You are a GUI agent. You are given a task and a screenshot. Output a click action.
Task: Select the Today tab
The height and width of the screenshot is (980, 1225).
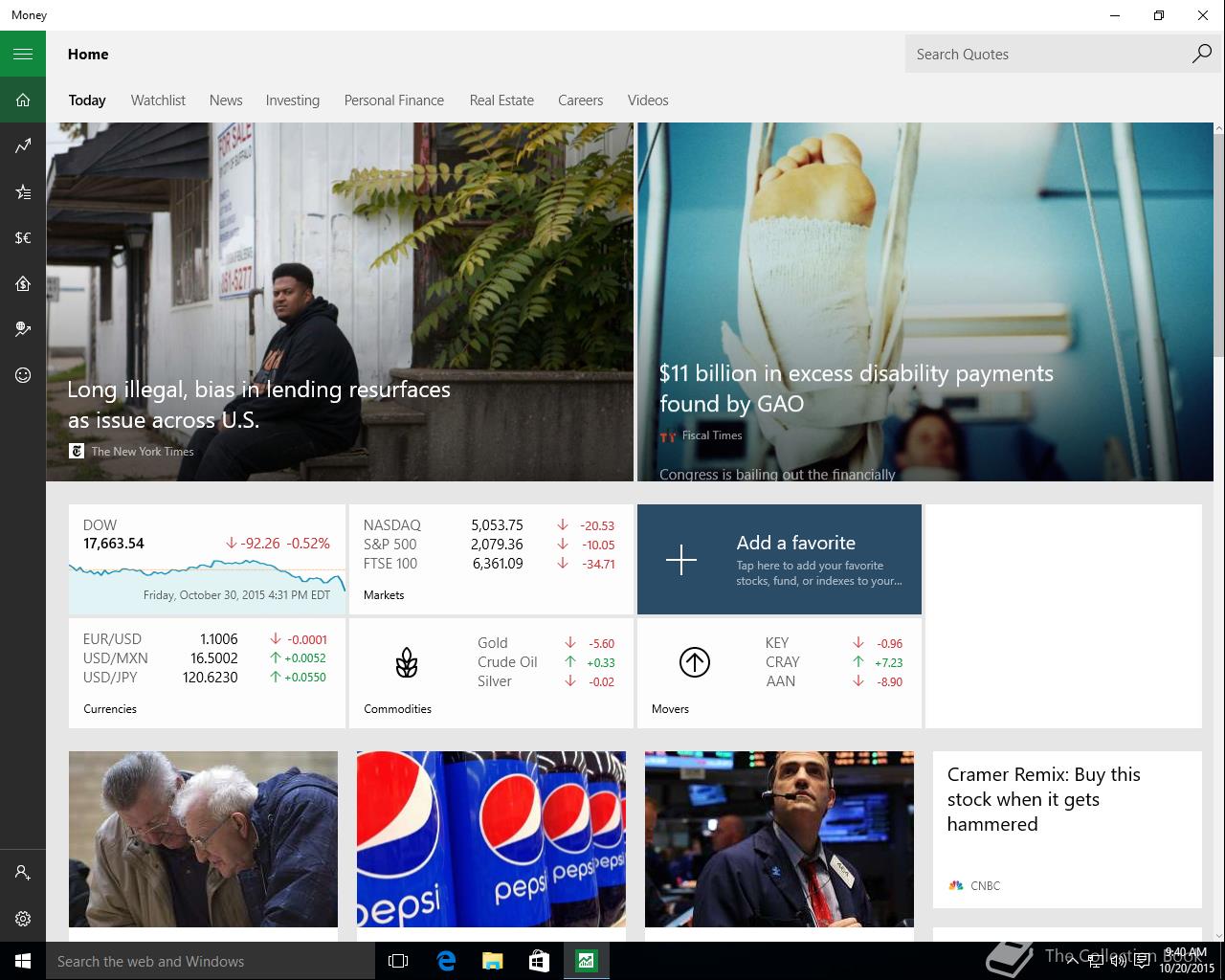87,100
